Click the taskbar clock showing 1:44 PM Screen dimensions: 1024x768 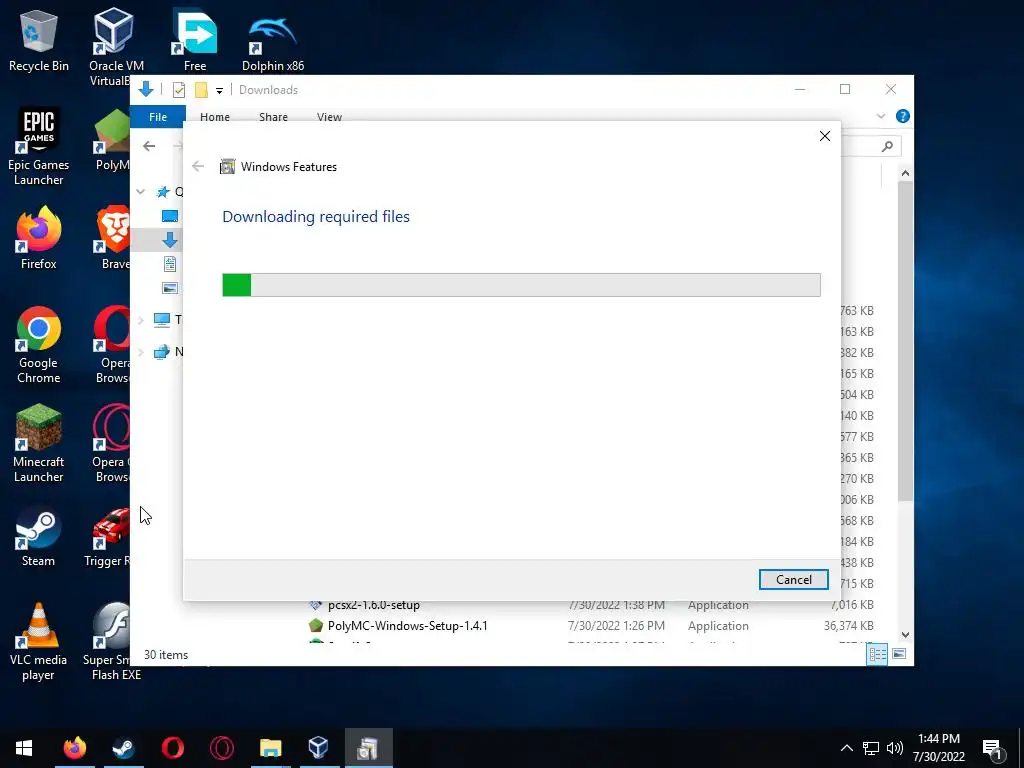point(938,748)
